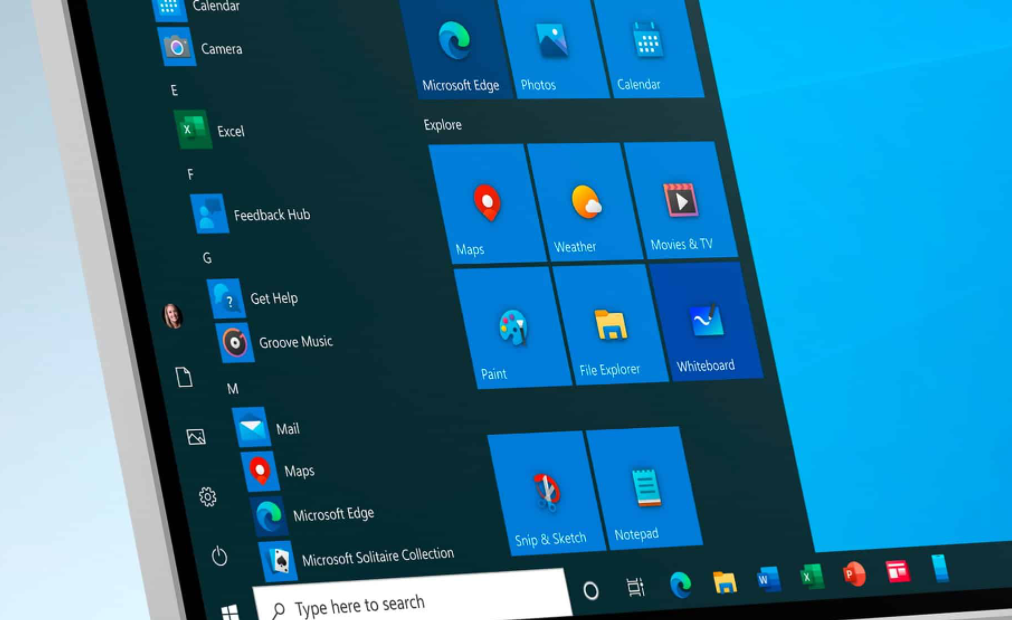Open File Explorer from the taskbar
1012x620 pixels.
[x=724, y=581]
